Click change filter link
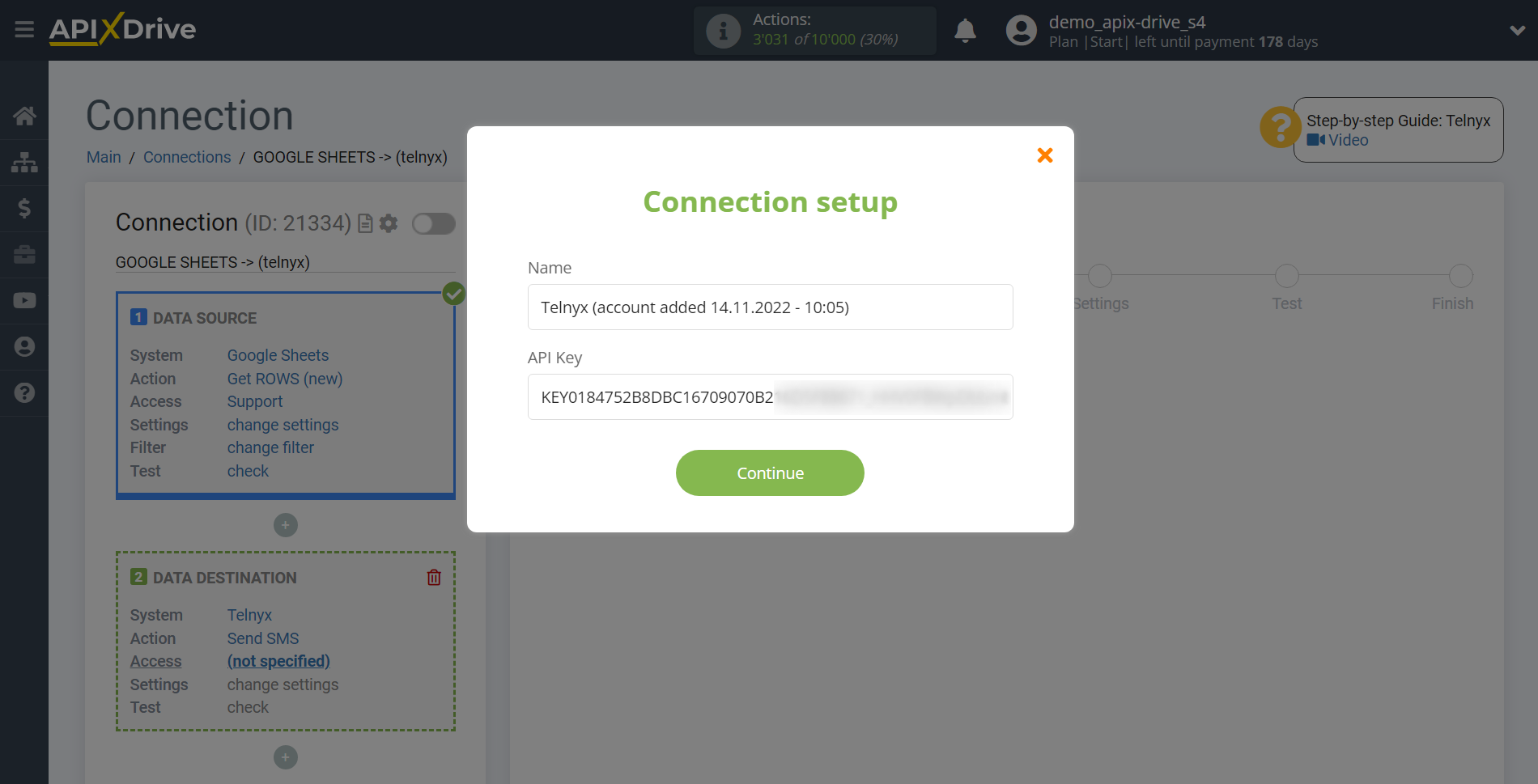Screen dimensions: 1538x784 270,447
